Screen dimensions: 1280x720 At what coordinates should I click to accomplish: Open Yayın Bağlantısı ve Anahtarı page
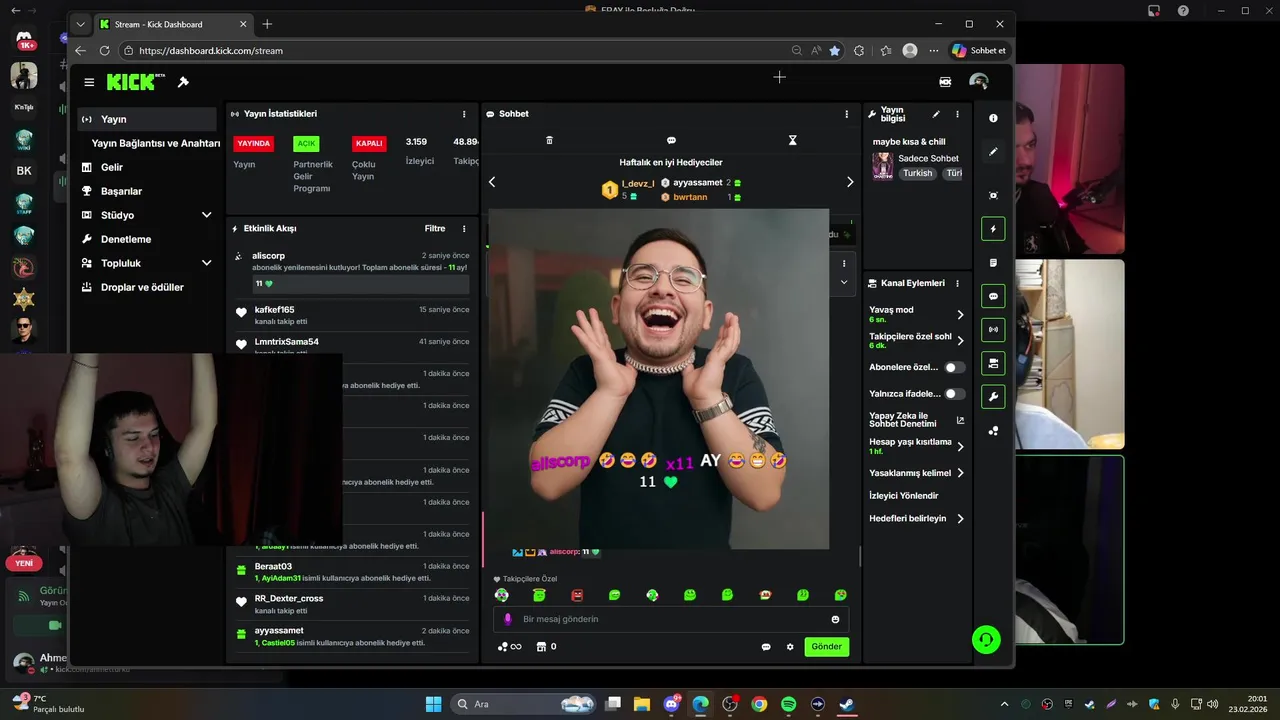155,143
